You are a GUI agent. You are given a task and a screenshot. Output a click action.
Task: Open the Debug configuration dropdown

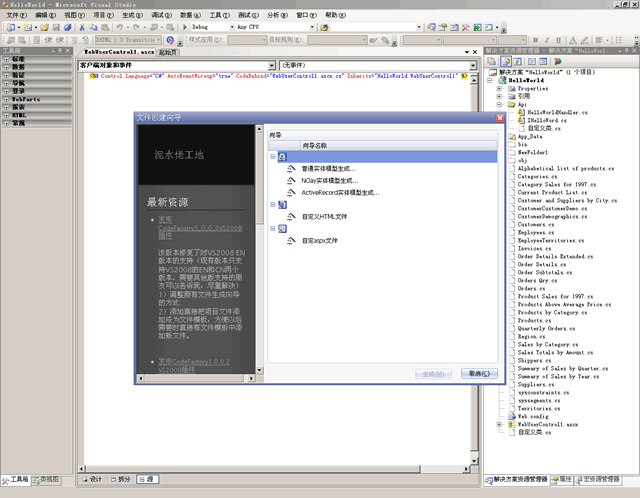tap(232, 27)
